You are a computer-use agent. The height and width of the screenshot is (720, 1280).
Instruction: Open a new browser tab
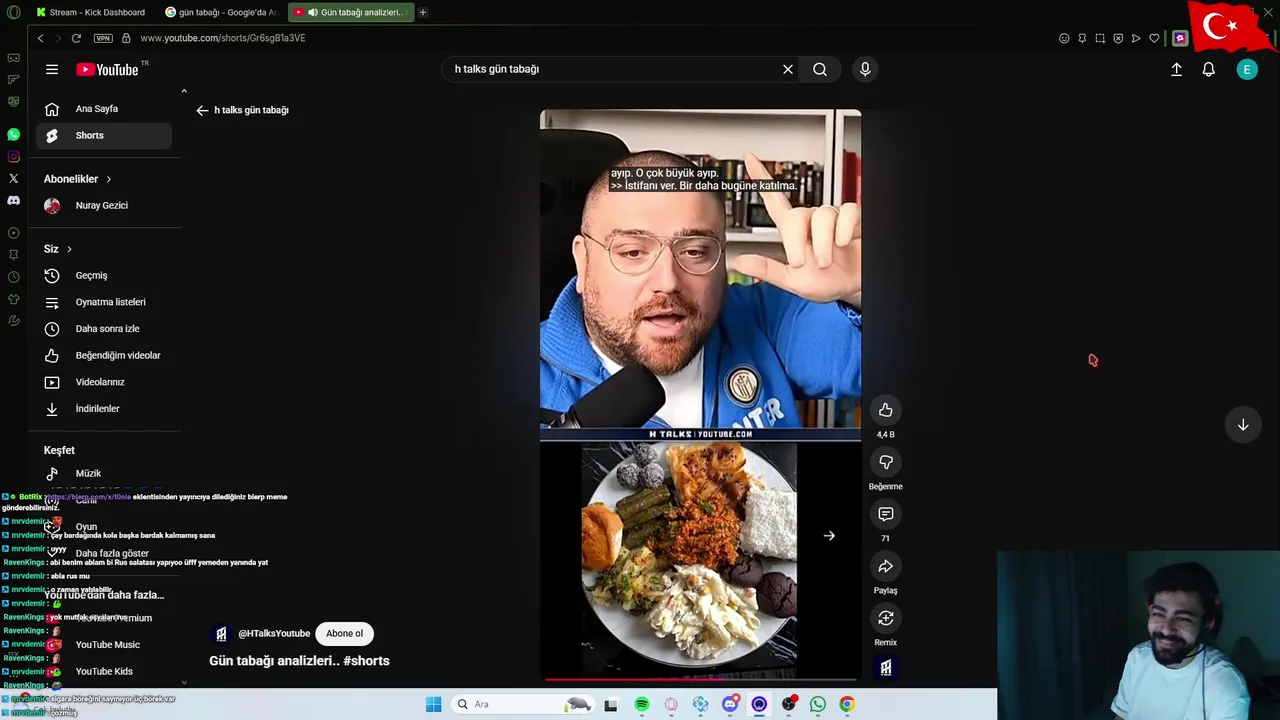(423, 12)
